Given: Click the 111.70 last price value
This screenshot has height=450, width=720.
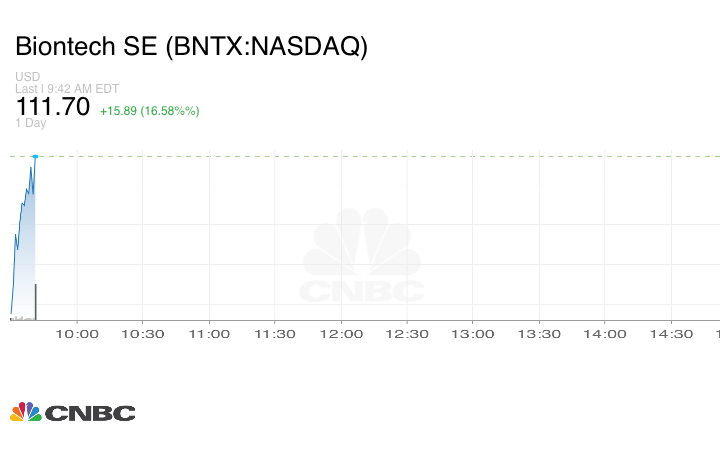Looking at the screenshot, I should click(52, 107).
